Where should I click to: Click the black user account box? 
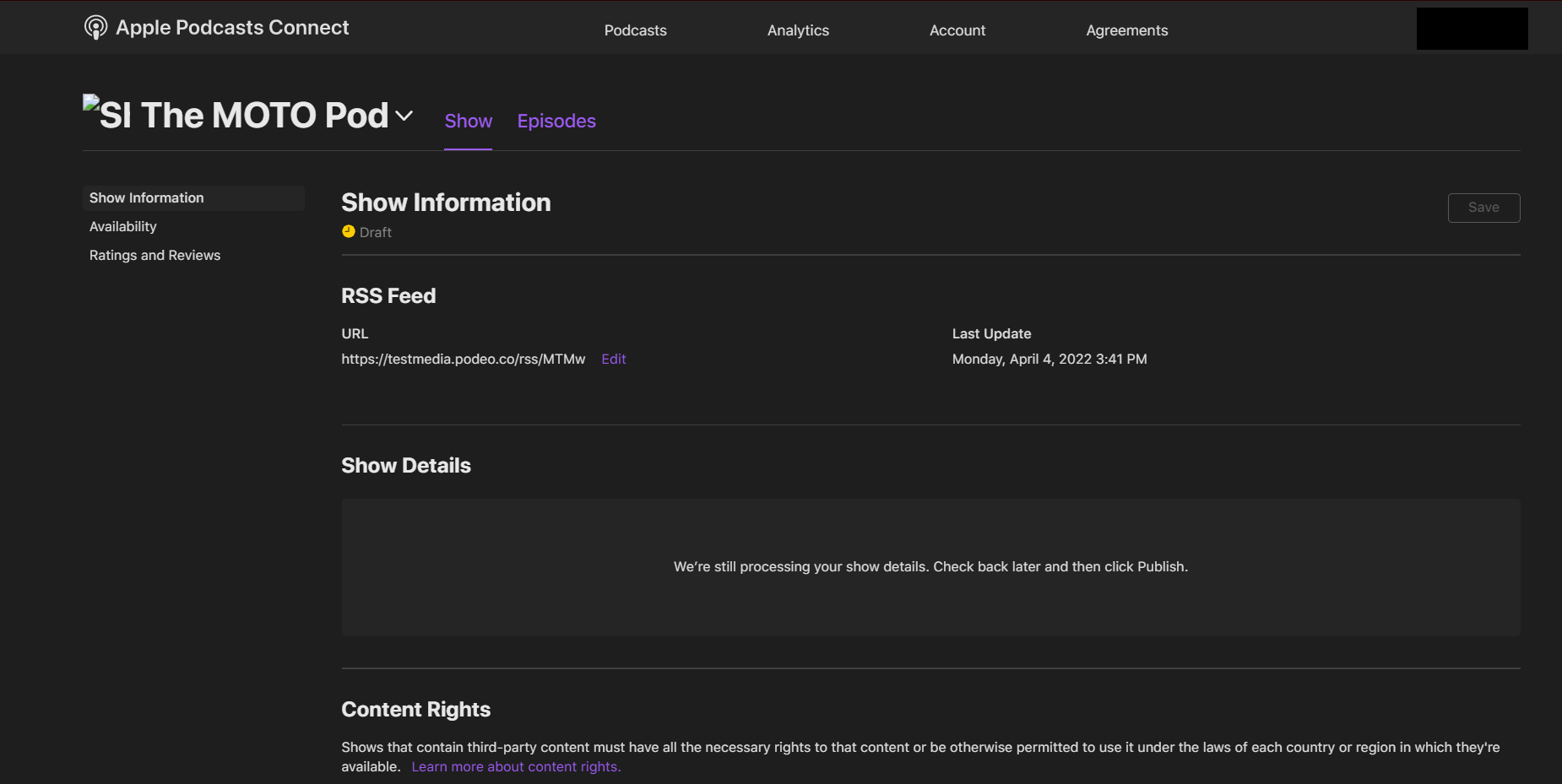1472,29
